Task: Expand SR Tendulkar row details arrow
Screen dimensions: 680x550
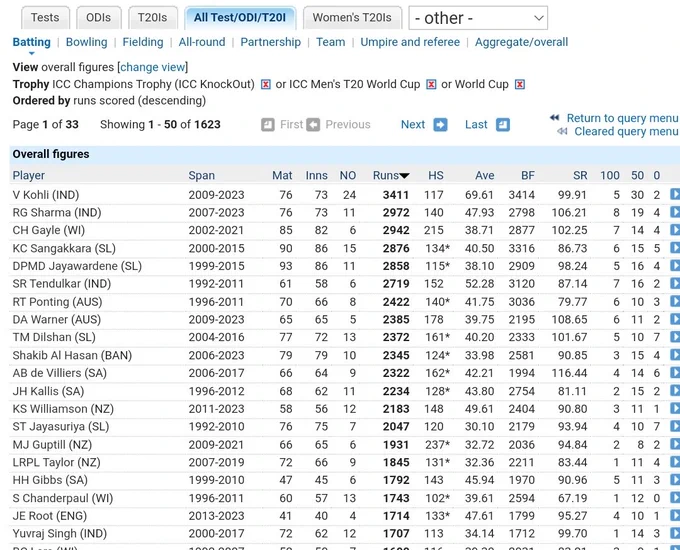Action: 675,283
